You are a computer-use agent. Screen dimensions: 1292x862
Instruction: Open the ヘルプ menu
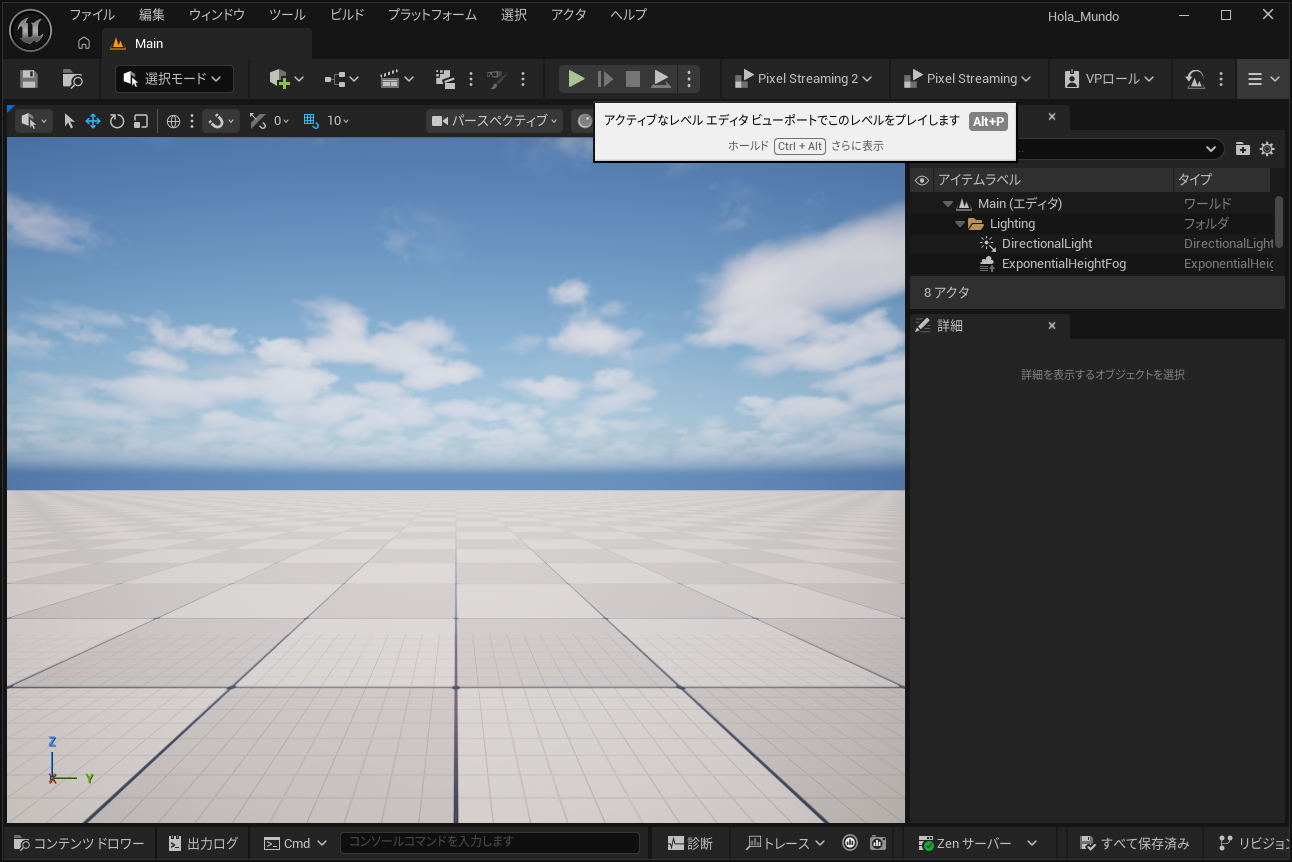629,15
